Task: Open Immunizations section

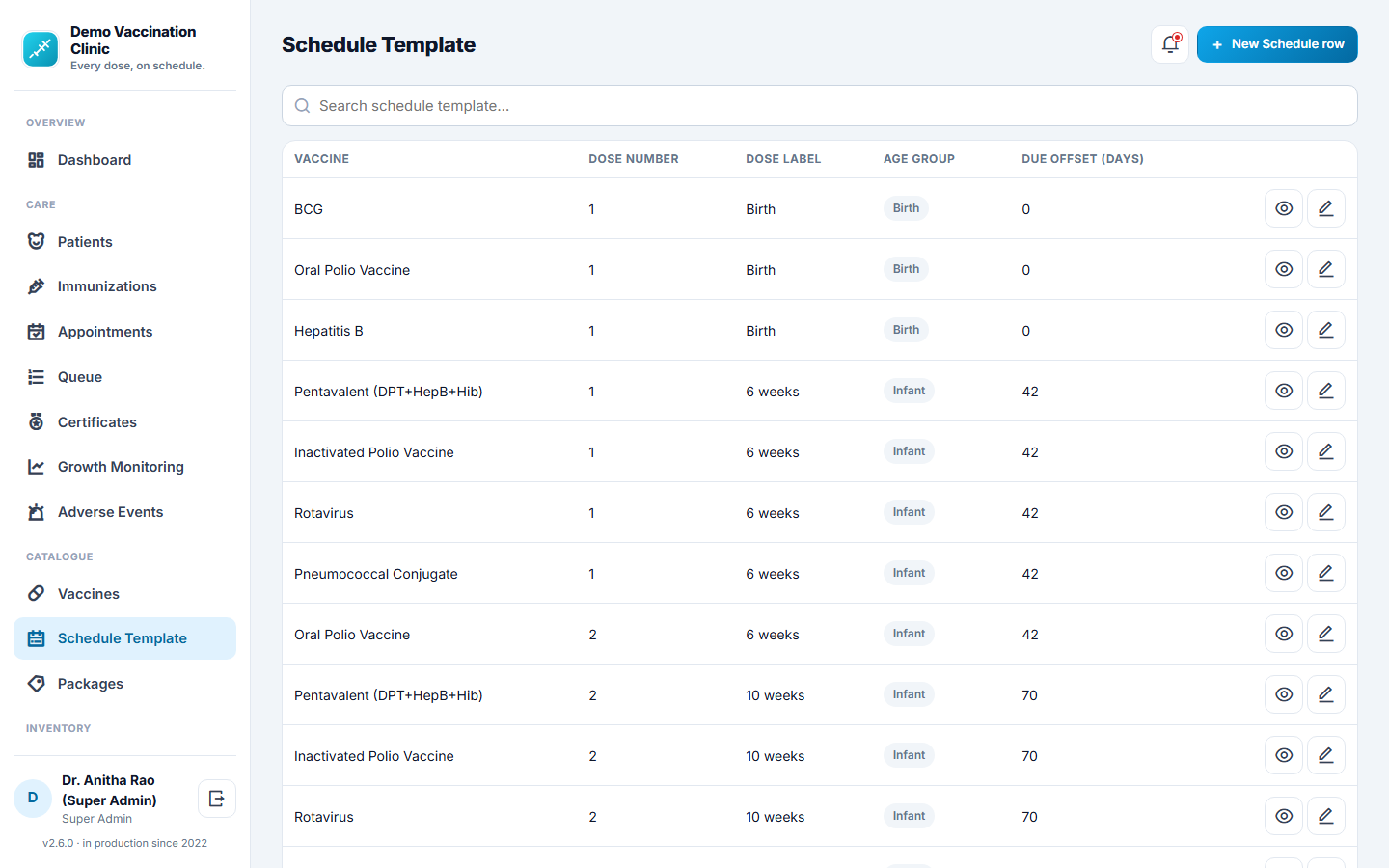Action: click(x=124, y=286)
